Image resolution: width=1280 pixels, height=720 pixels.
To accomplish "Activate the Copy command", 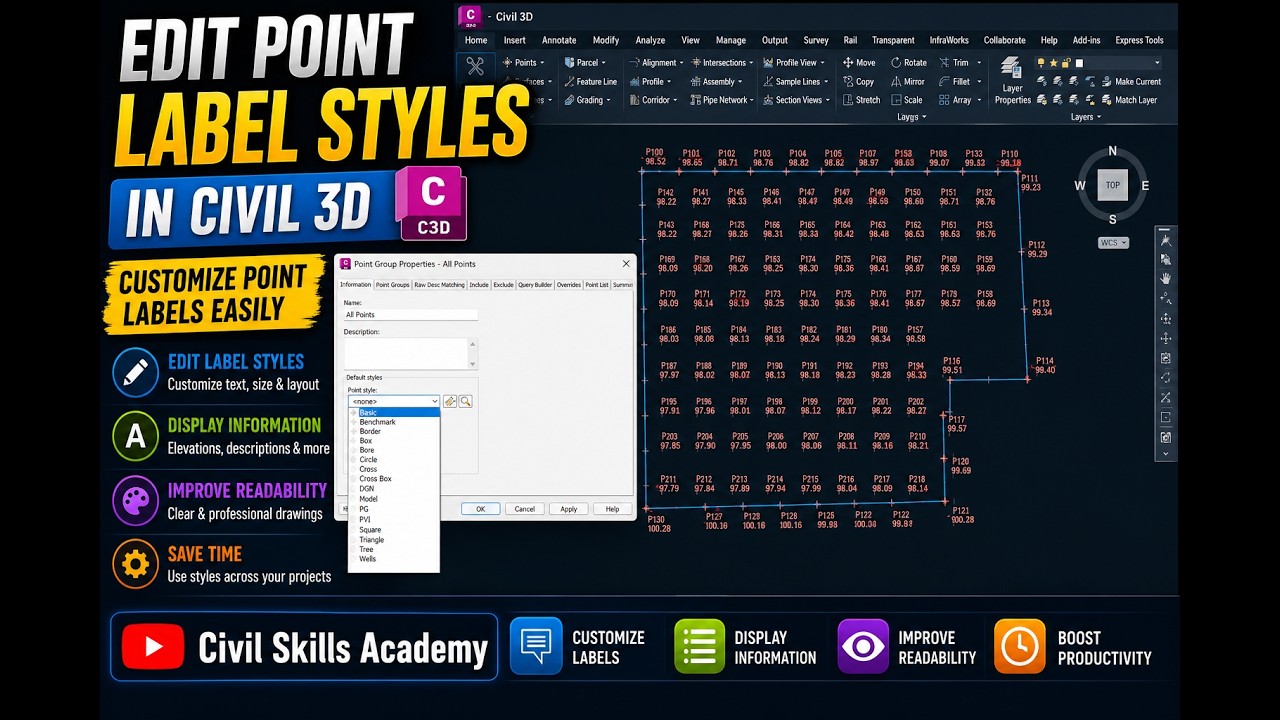I will pos(858,82).
